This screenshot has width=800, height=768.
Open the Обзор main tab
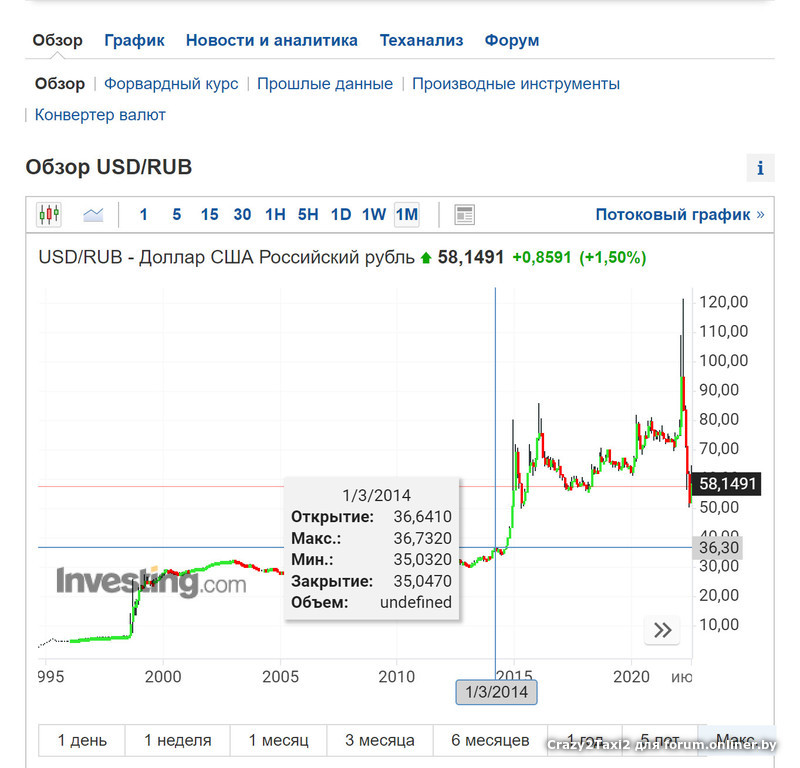(x=58, y=40)
